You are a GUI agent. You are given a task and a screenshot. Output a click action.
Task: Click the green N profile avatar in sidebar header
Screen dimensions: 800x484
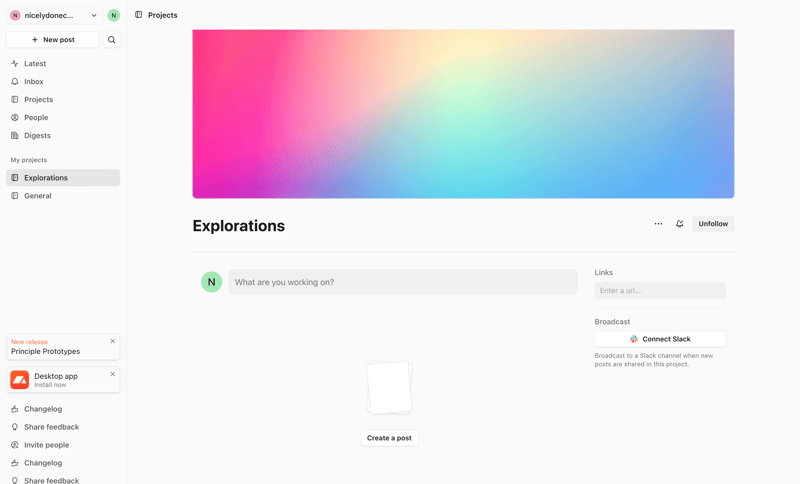point(114,15)
